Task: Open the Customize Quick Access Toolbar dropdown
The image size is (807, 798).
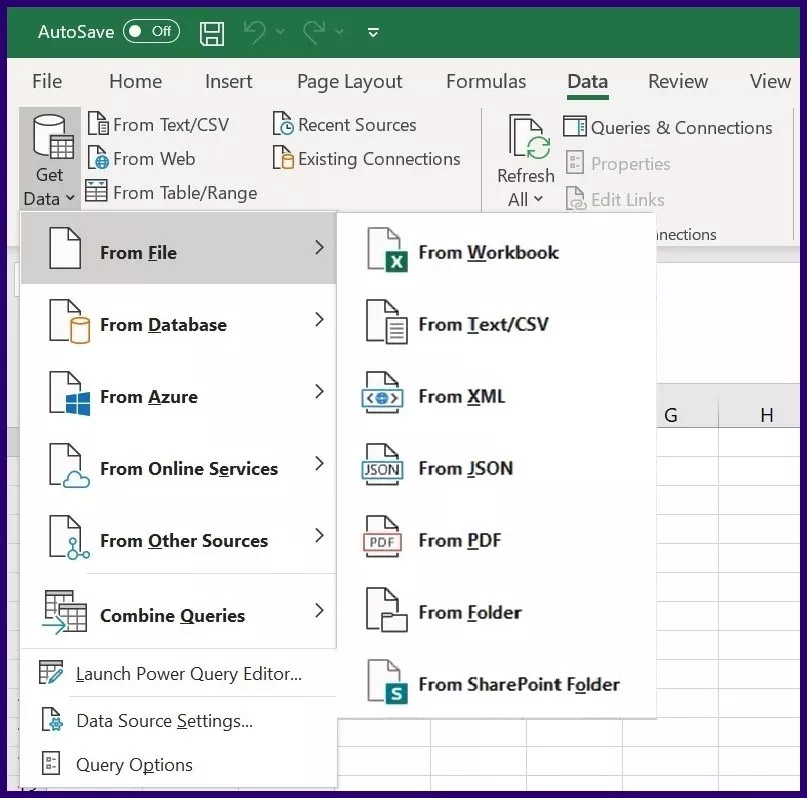Action: (373, 33)
